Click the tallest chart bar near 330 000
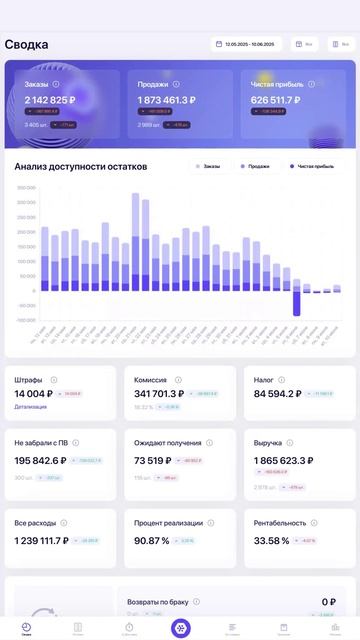 pos(136,242)
